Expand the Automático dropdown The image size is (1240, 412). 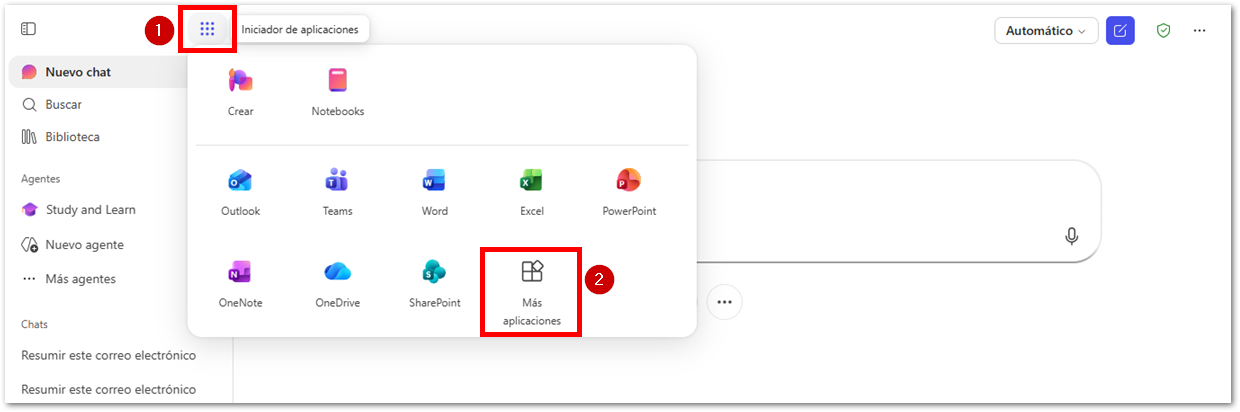coord(1046,31)
